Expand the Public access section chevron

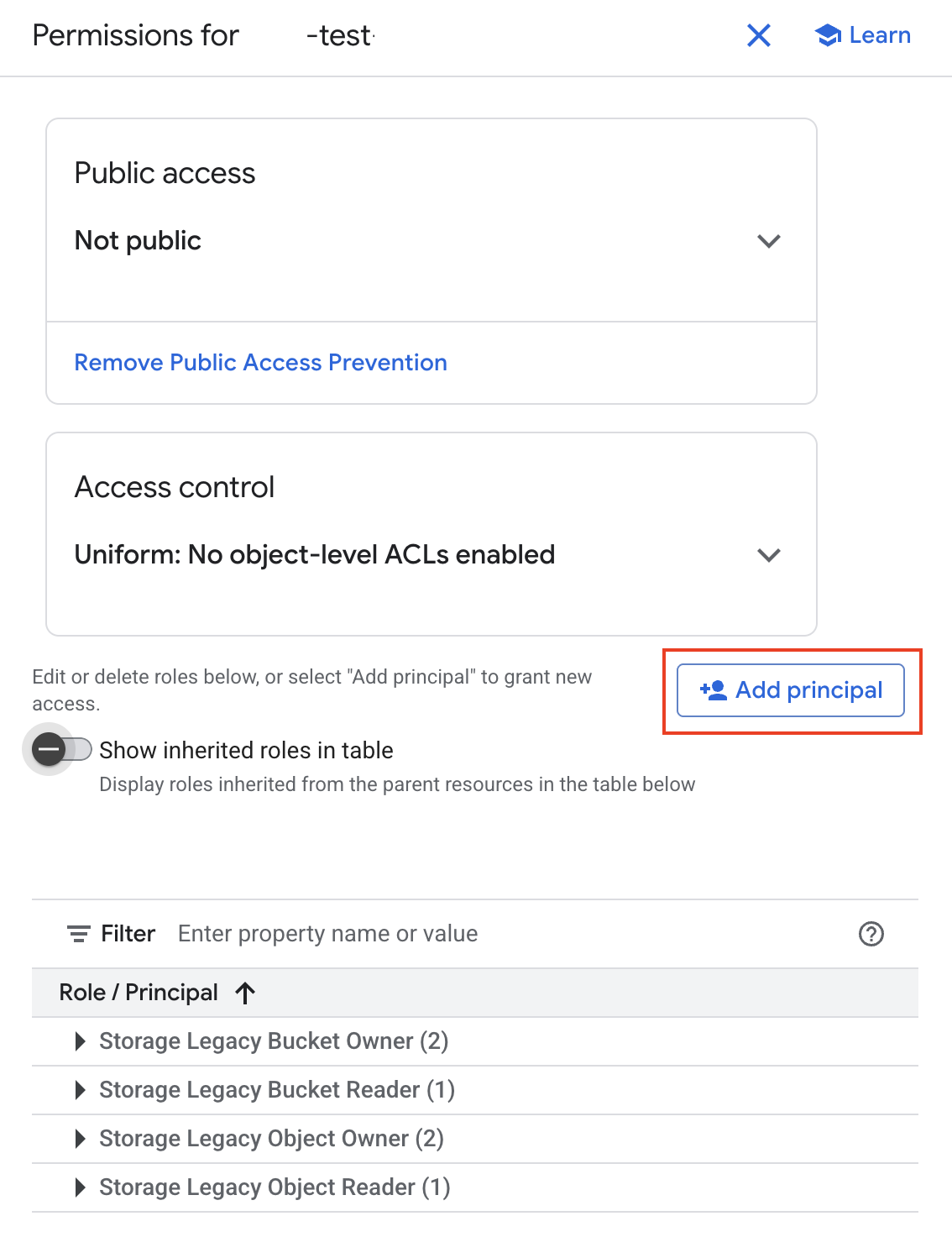[769, 241]
